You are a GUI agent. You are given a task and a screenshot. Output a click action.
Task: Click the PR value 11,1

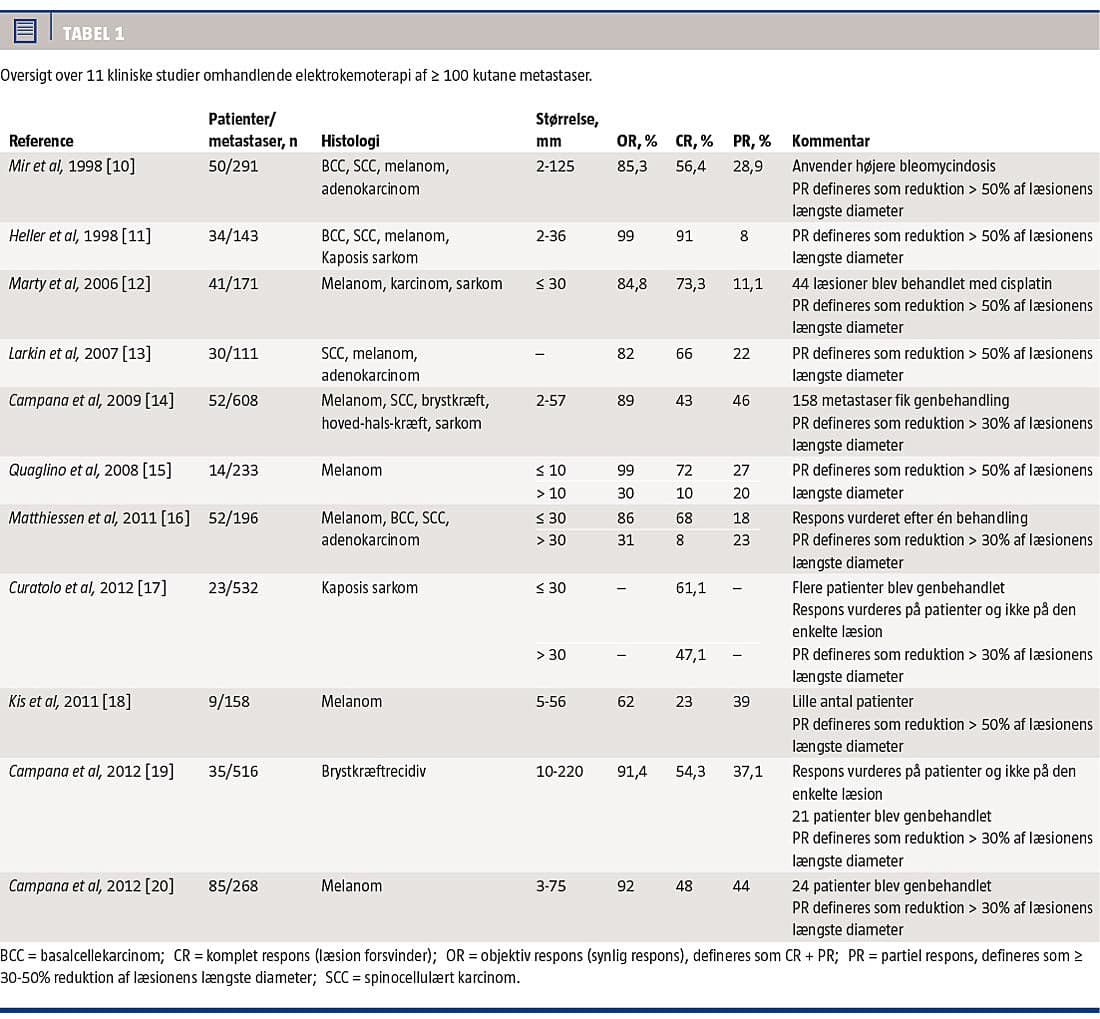click(x=748, y=284)
